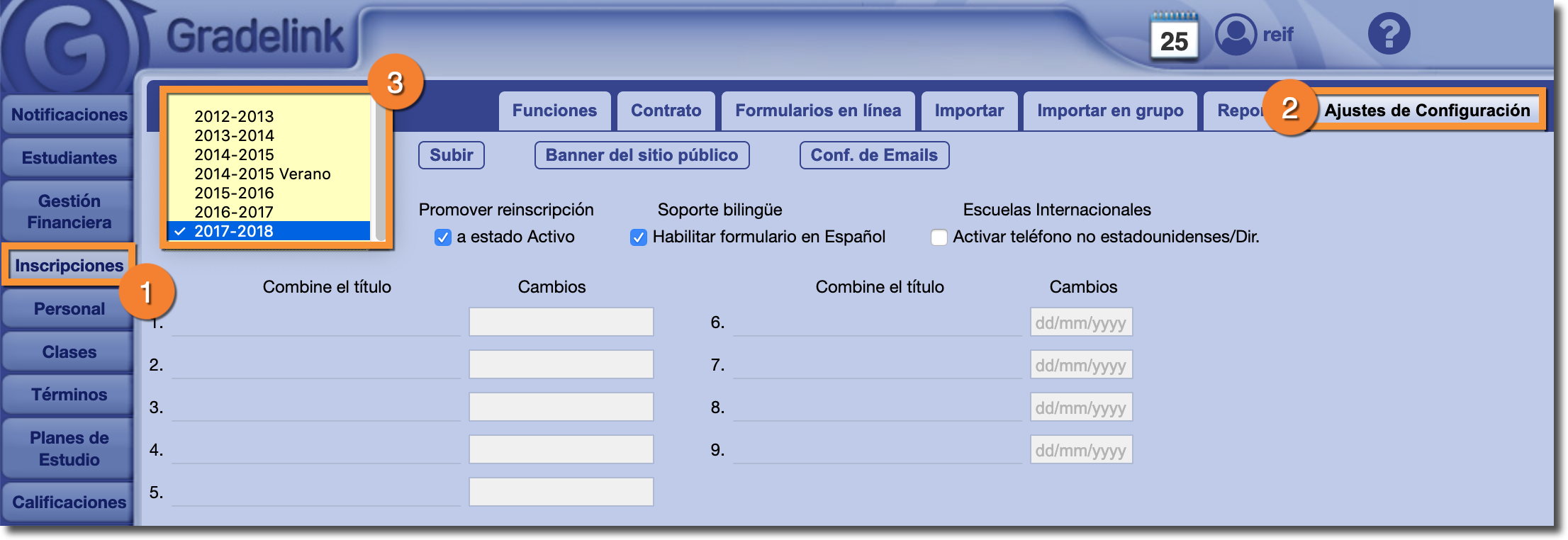Open the Formularios en línea tab
The width and height of the screenshot is (1568, 540).
click(818, 111)
